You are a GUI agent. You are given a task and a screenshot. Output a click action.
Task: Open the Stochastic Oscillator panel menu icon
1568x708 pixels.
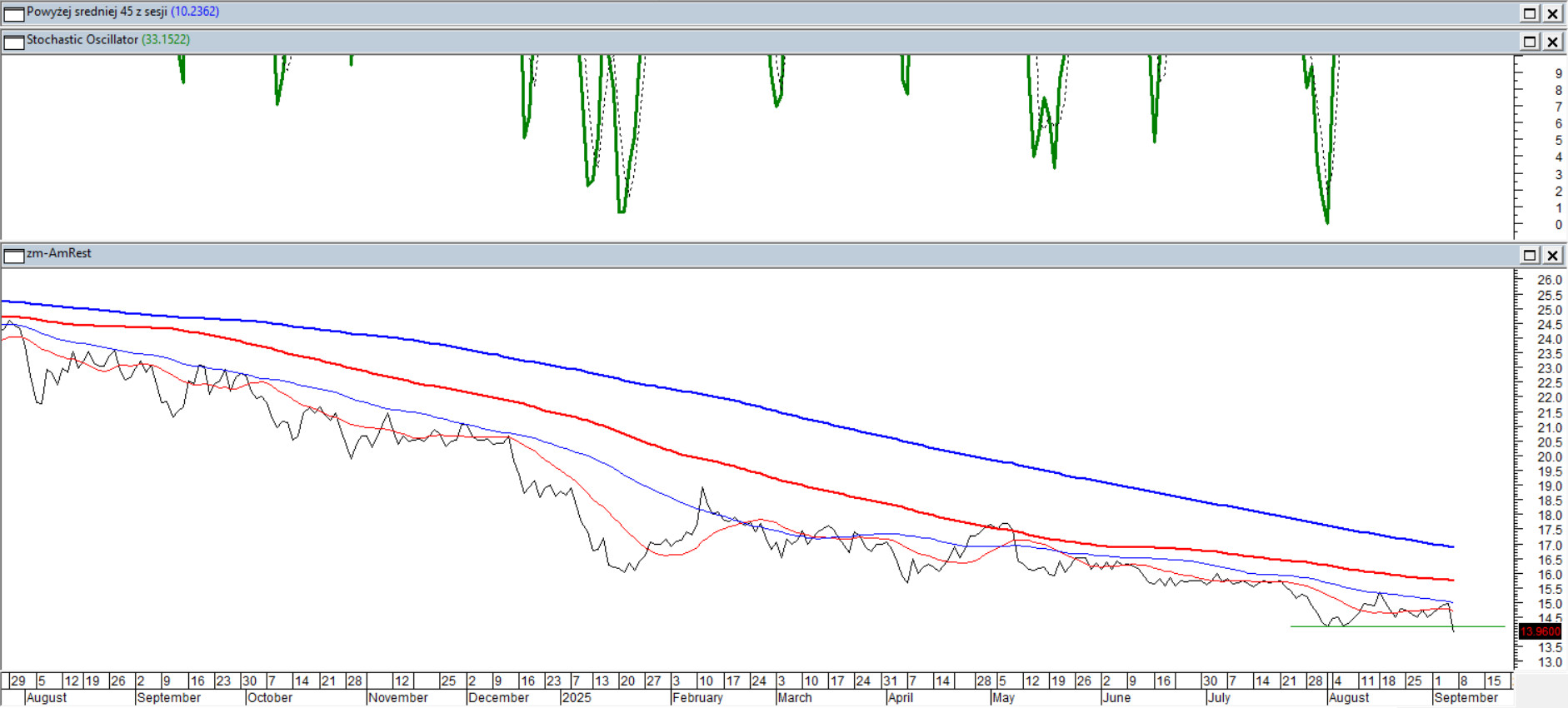point(14,42)
